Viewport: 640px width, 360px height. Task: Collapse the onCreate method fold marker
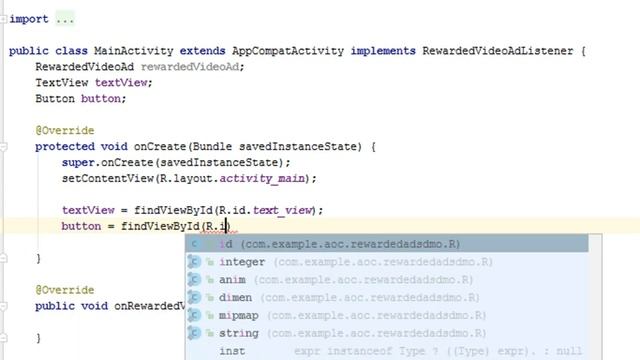click(x=3, y=147)
